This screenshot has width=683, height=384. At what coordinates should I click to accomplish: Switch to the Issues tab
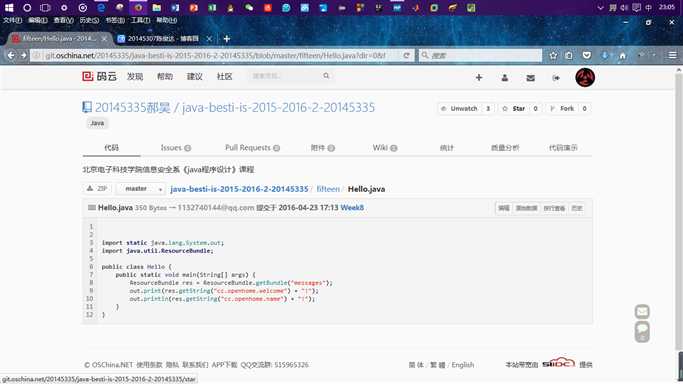(176, 148)
